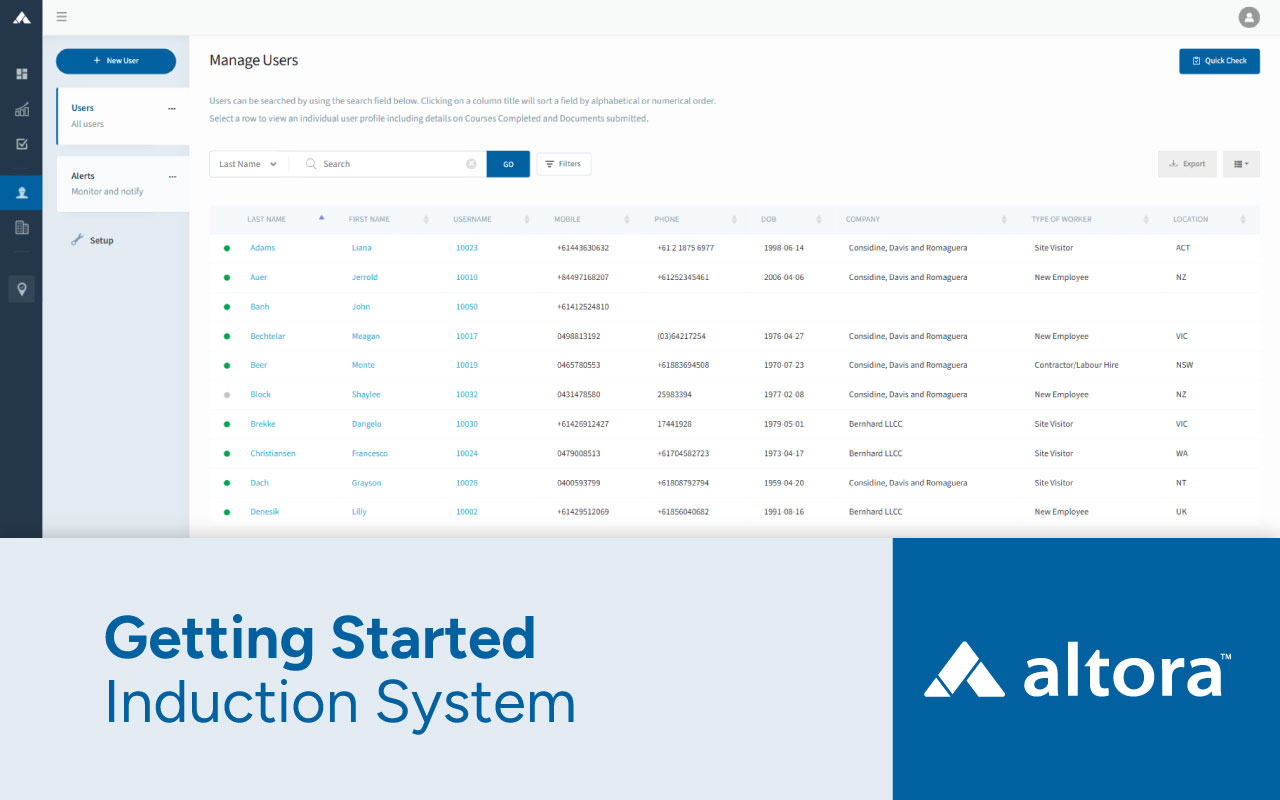The image size is (1280, 800).
Task: Open the Last Name search field dropdown
Action: pyautogui.click(x=248, y=164)
